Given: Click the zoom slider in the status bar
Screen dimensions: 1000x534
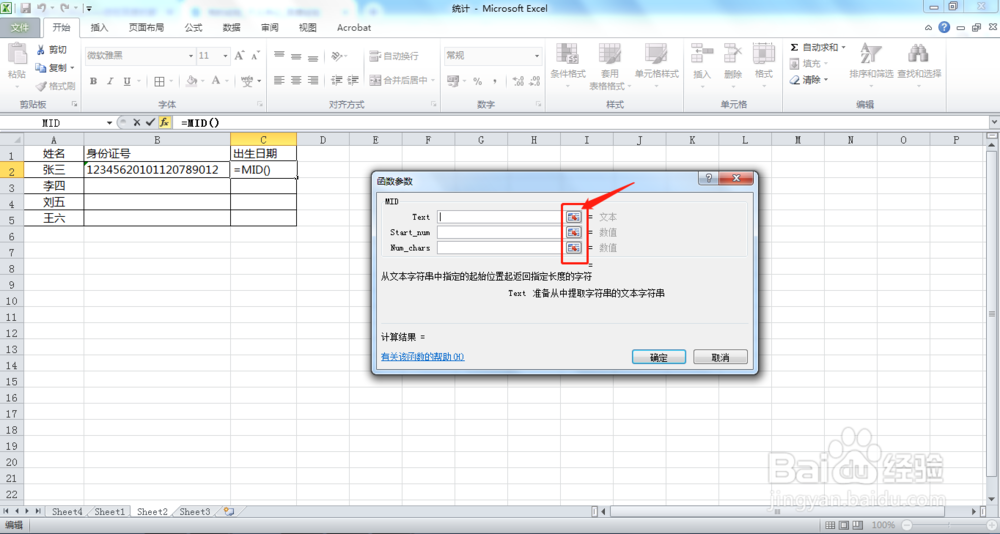Looking at the screenshot, I should tap(948, 525).
